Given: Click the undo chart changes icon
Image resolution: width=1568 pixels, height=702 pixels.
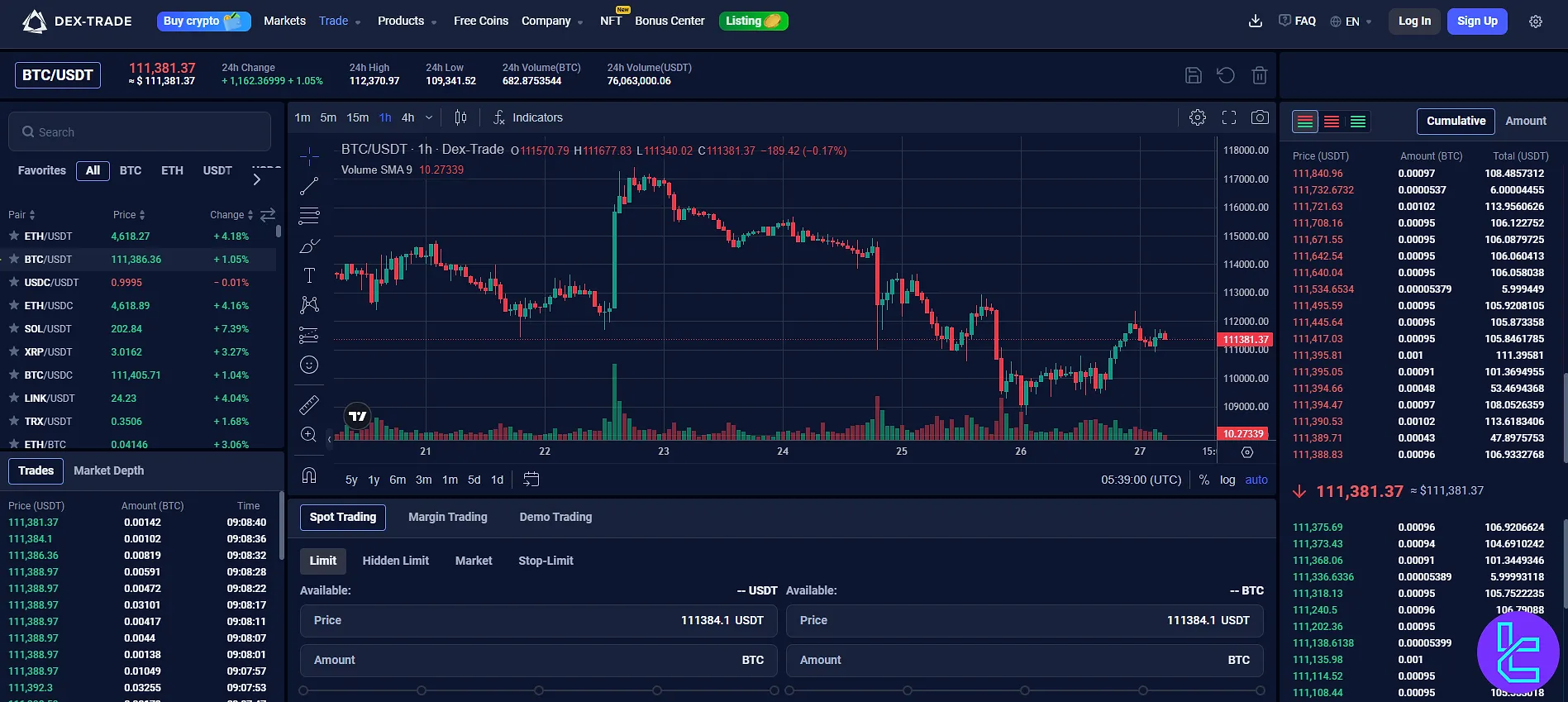Looking at the screenshot, I should pyautogui.click(x=1226, y=75).
